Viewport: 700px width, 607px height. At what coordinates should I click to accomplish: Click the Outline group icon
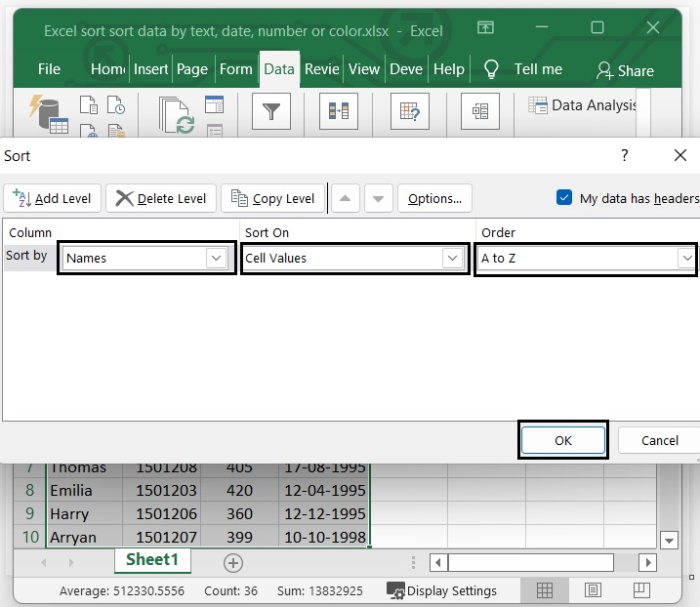coord(480,112)
